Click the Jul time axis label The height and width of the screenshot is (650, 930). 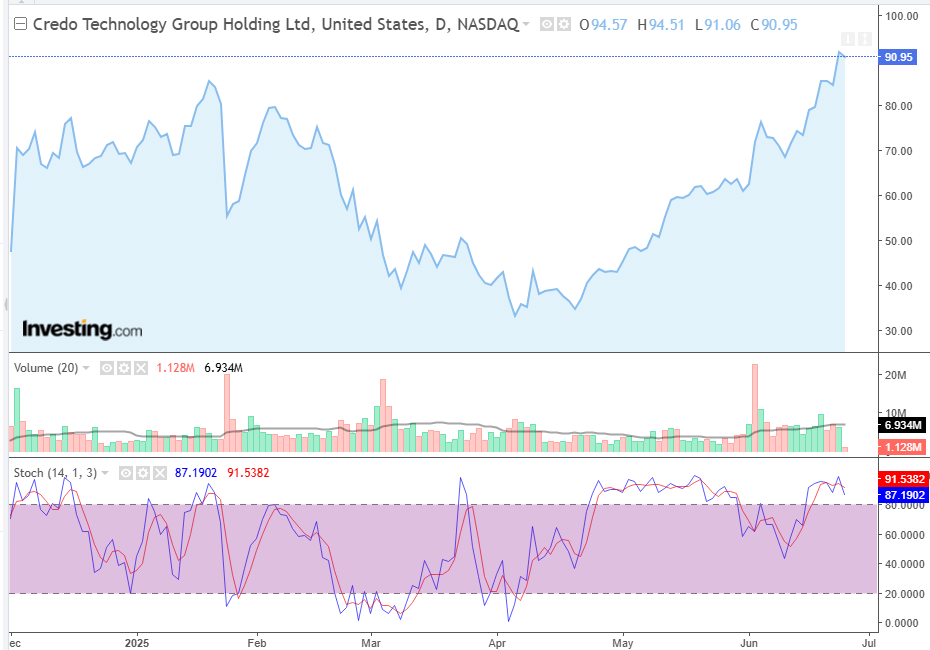pos(869,643)
